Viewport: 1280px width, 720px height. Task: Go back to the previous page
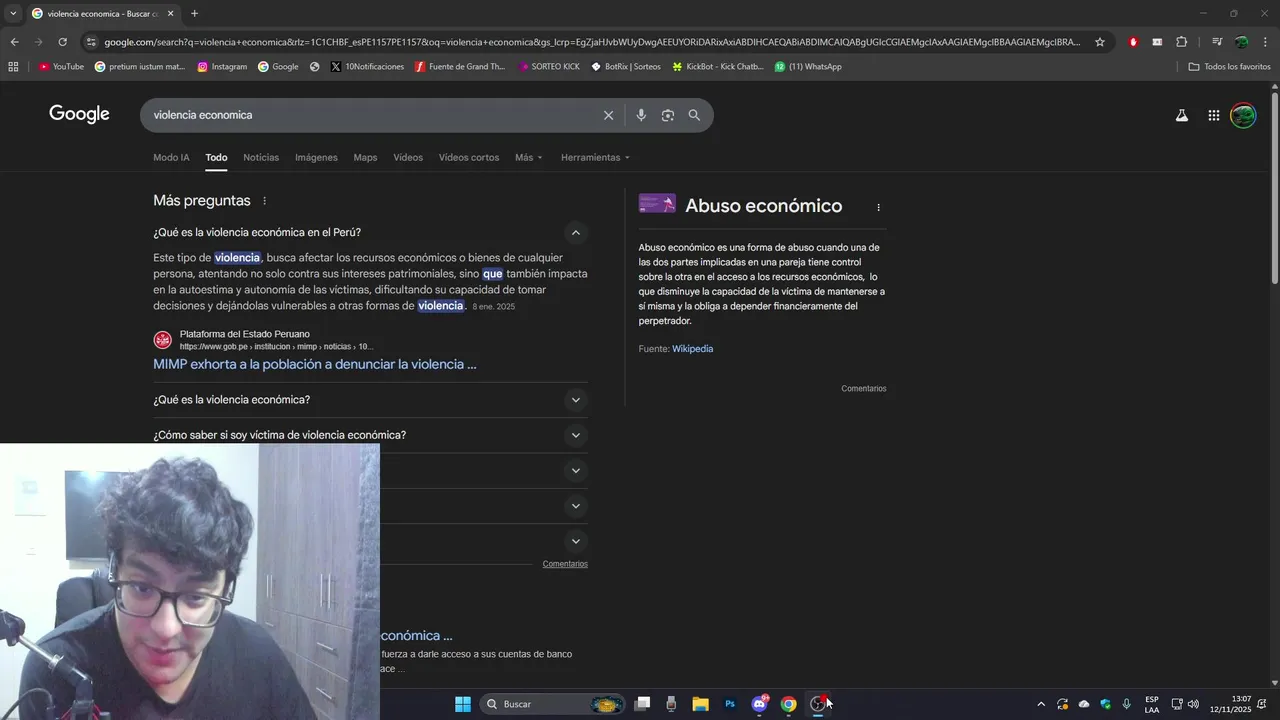click(14, 42)
